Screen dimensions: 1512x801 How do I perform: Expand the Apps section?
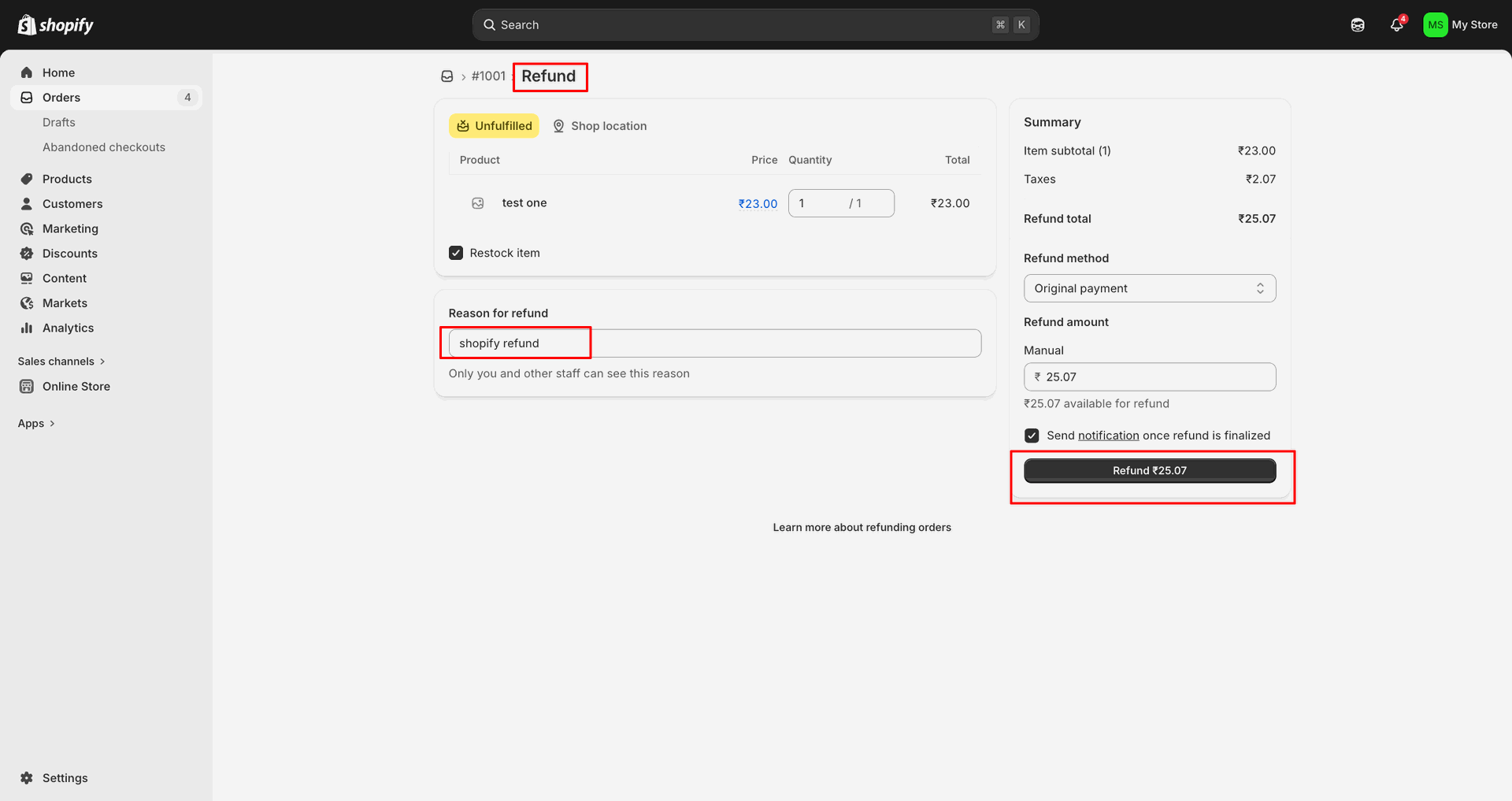click(x=36, y=424)
